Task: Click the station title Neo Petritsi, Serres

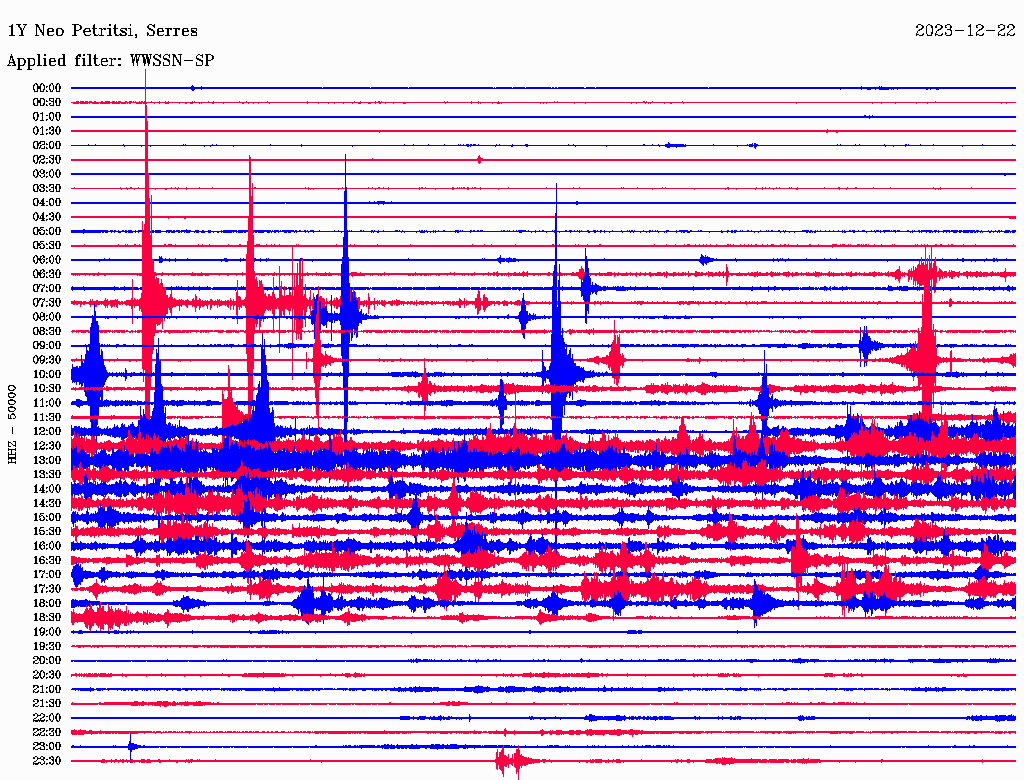Action: click(x=102, y=31)
